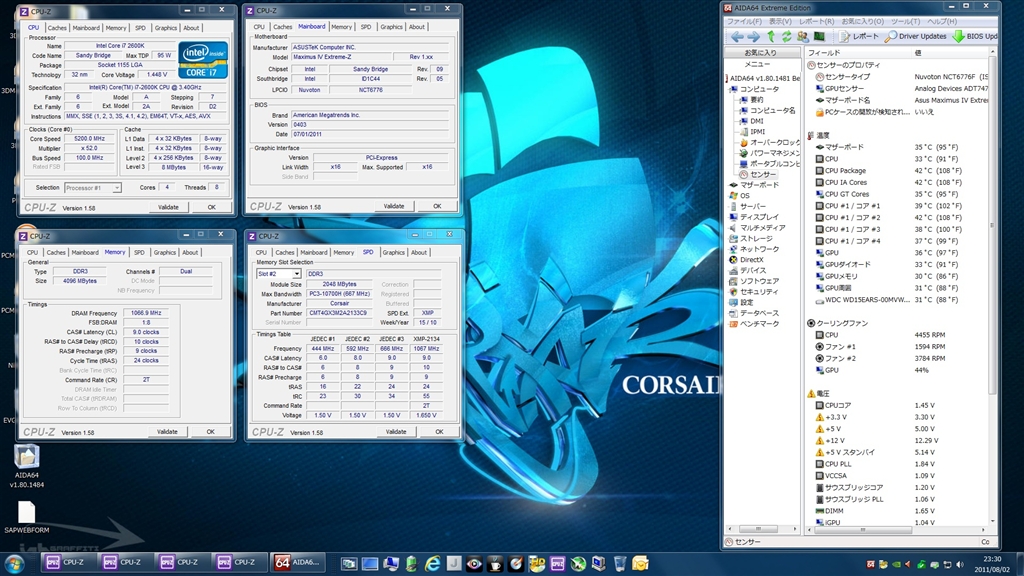The height and width of the screenshot is (576, 1024).
Task: Open Driver Updates in the AIDA64 toolbar
Action: point(913,36)
